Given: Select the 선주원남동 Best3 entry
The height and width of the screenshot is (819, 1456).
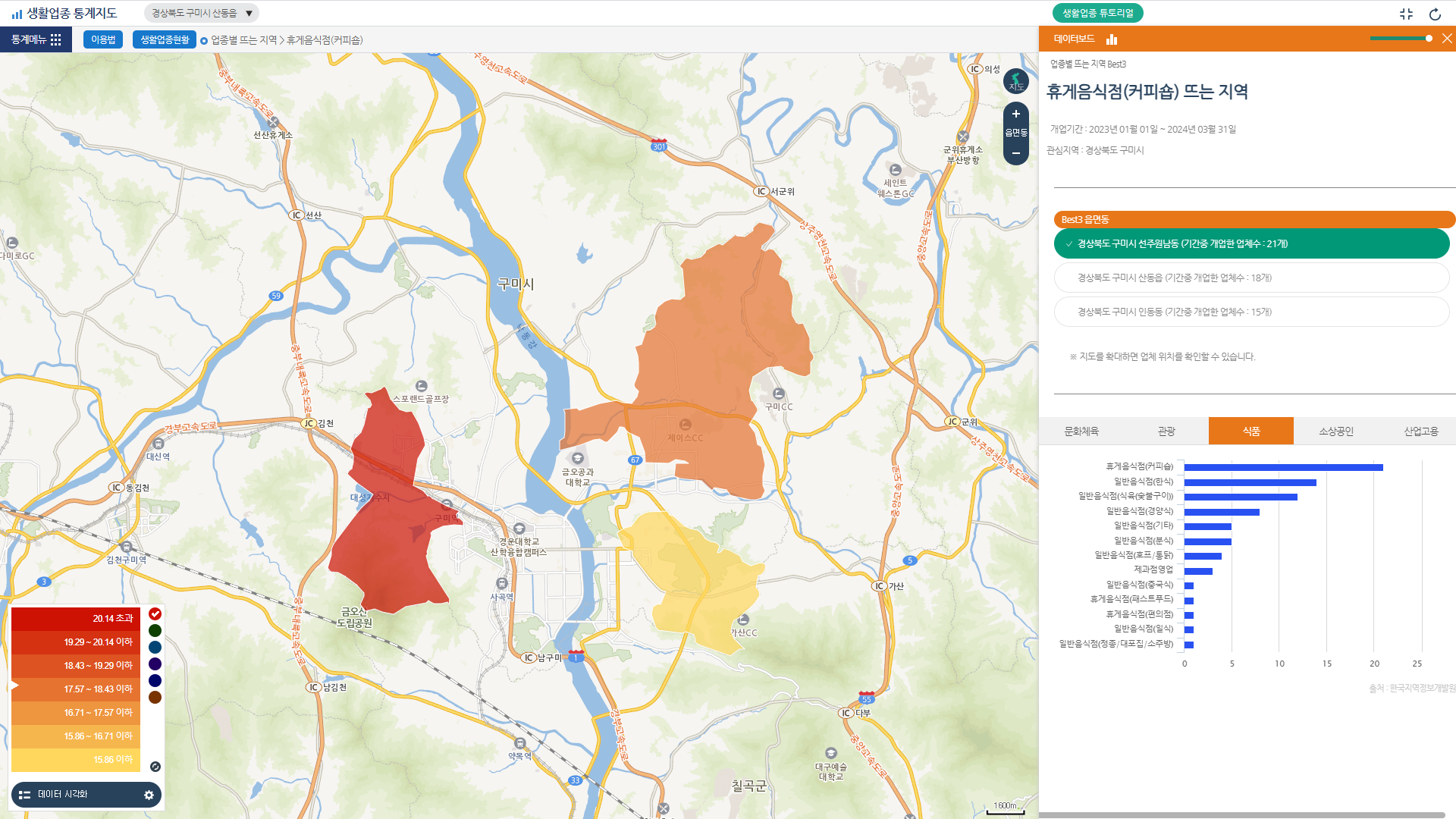Looking at the screenshot, I should [1251, 243].
